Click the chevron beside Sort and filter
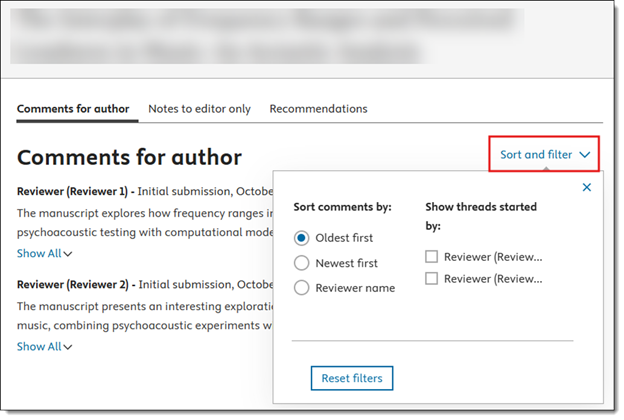 pyautogui.click(x=585, y=155)
